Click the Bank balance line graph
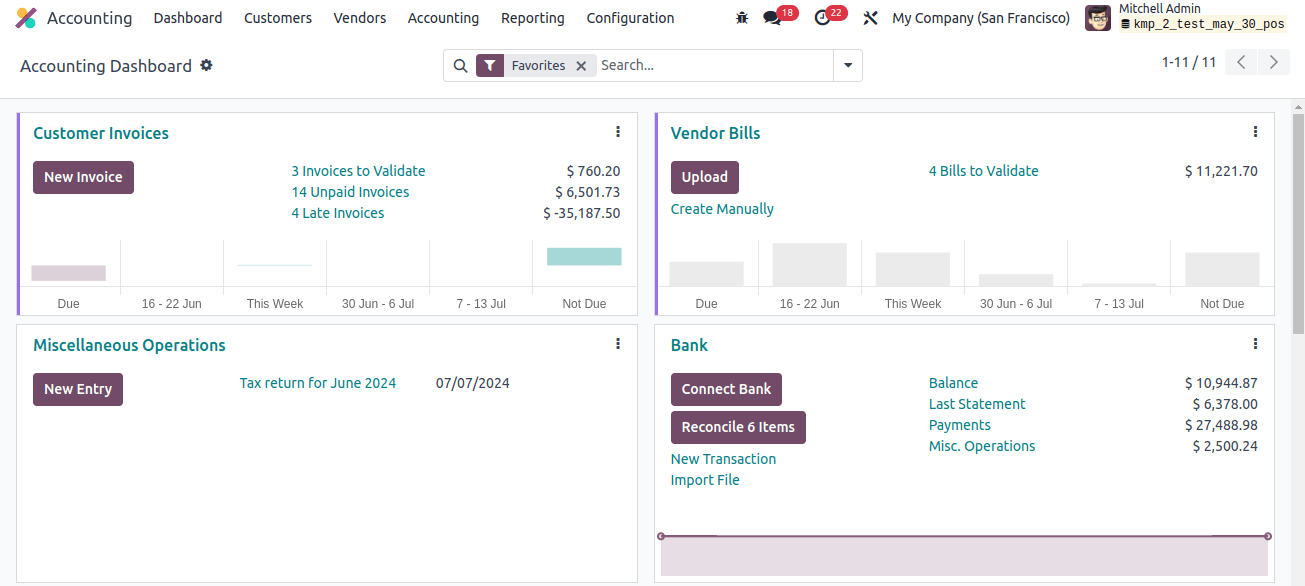1305x586 pixels. point(964,555)
